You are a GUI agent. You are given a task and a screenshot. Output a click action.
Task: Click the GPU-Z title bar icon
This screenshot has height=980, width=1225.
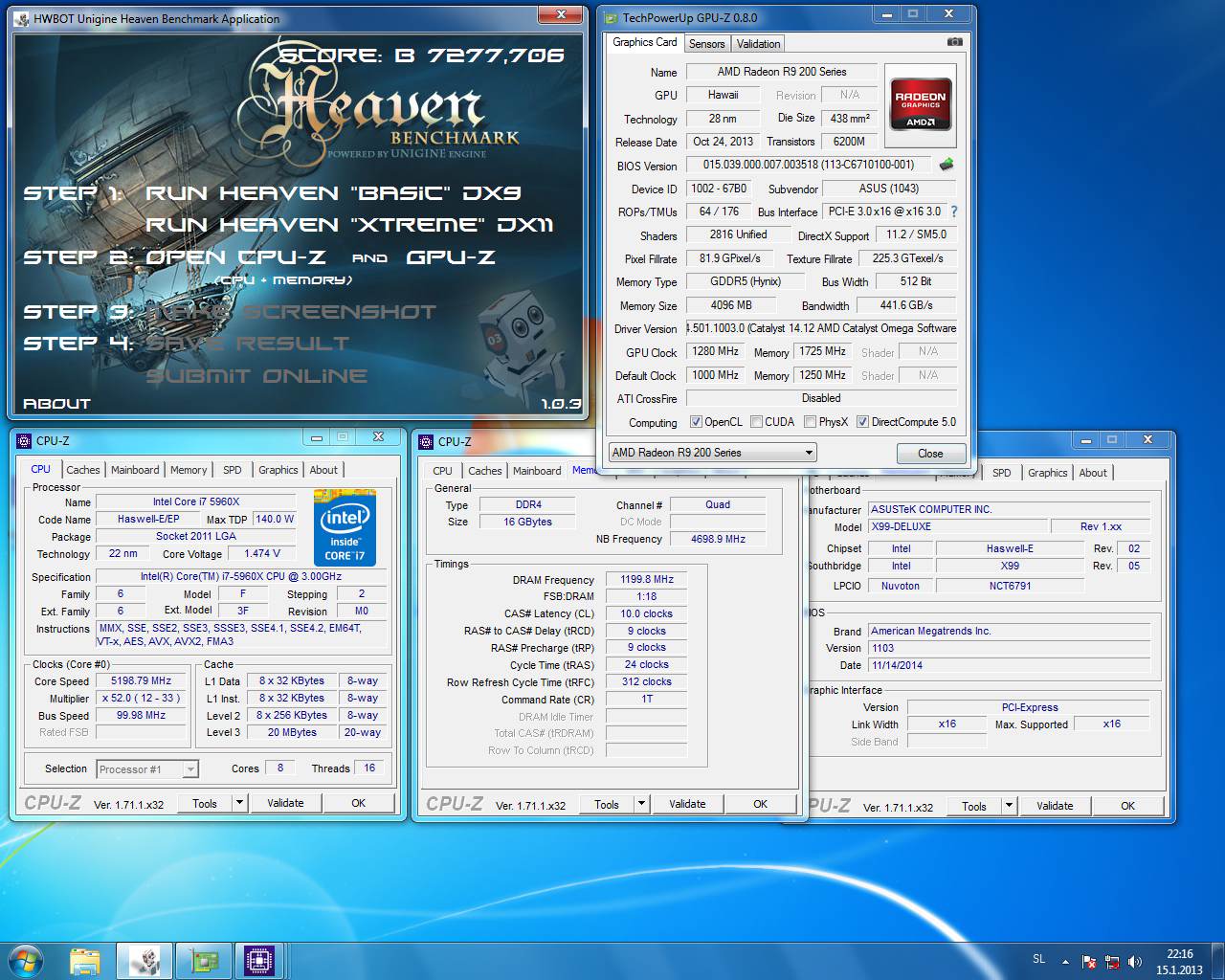[x=611, y=16]
